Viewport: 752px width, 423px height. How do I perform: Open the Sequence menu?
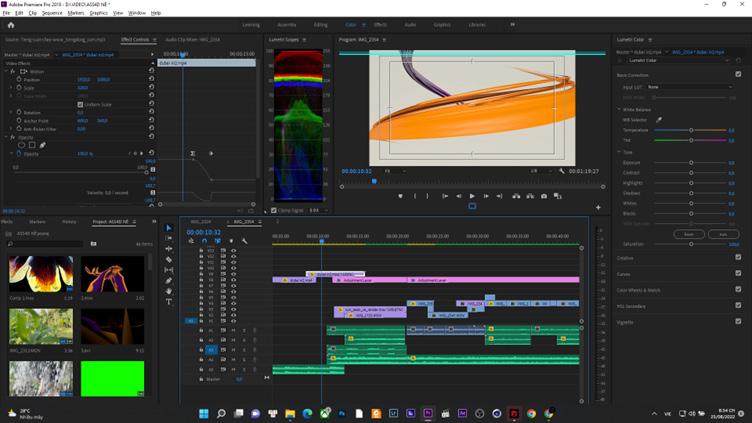coord(52,13)
